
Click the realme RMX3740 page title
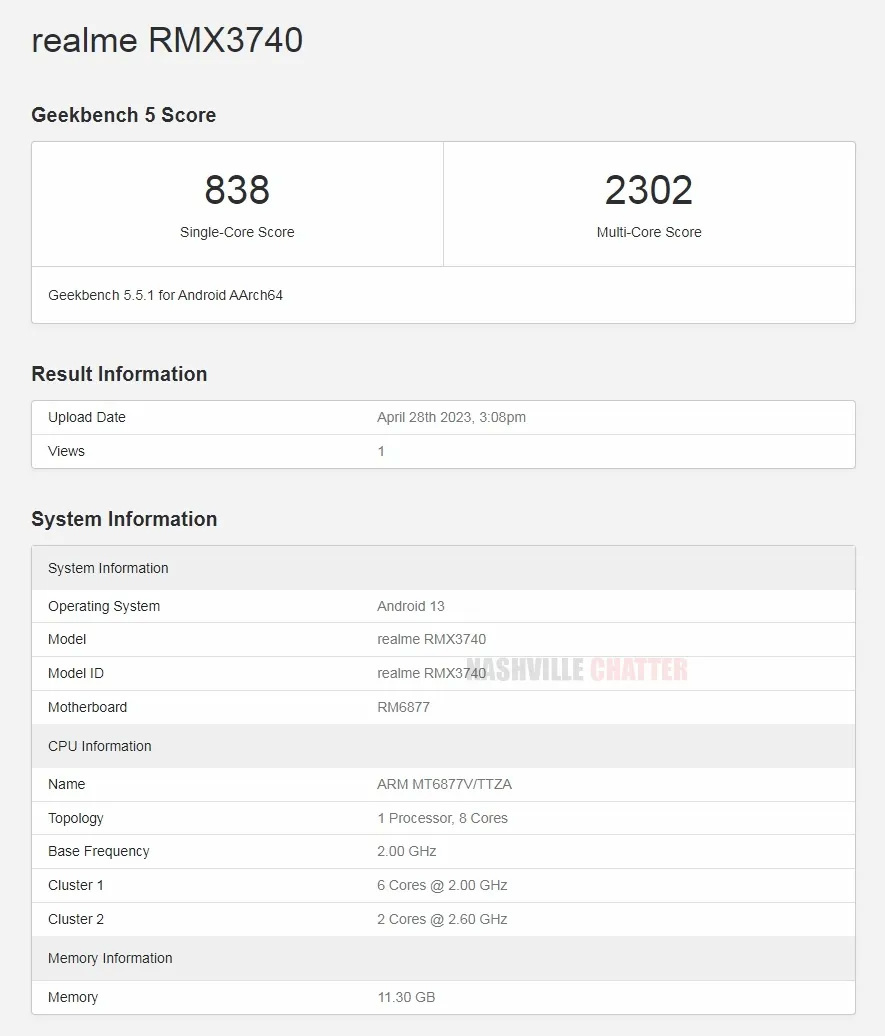click(x=167, y=41)
